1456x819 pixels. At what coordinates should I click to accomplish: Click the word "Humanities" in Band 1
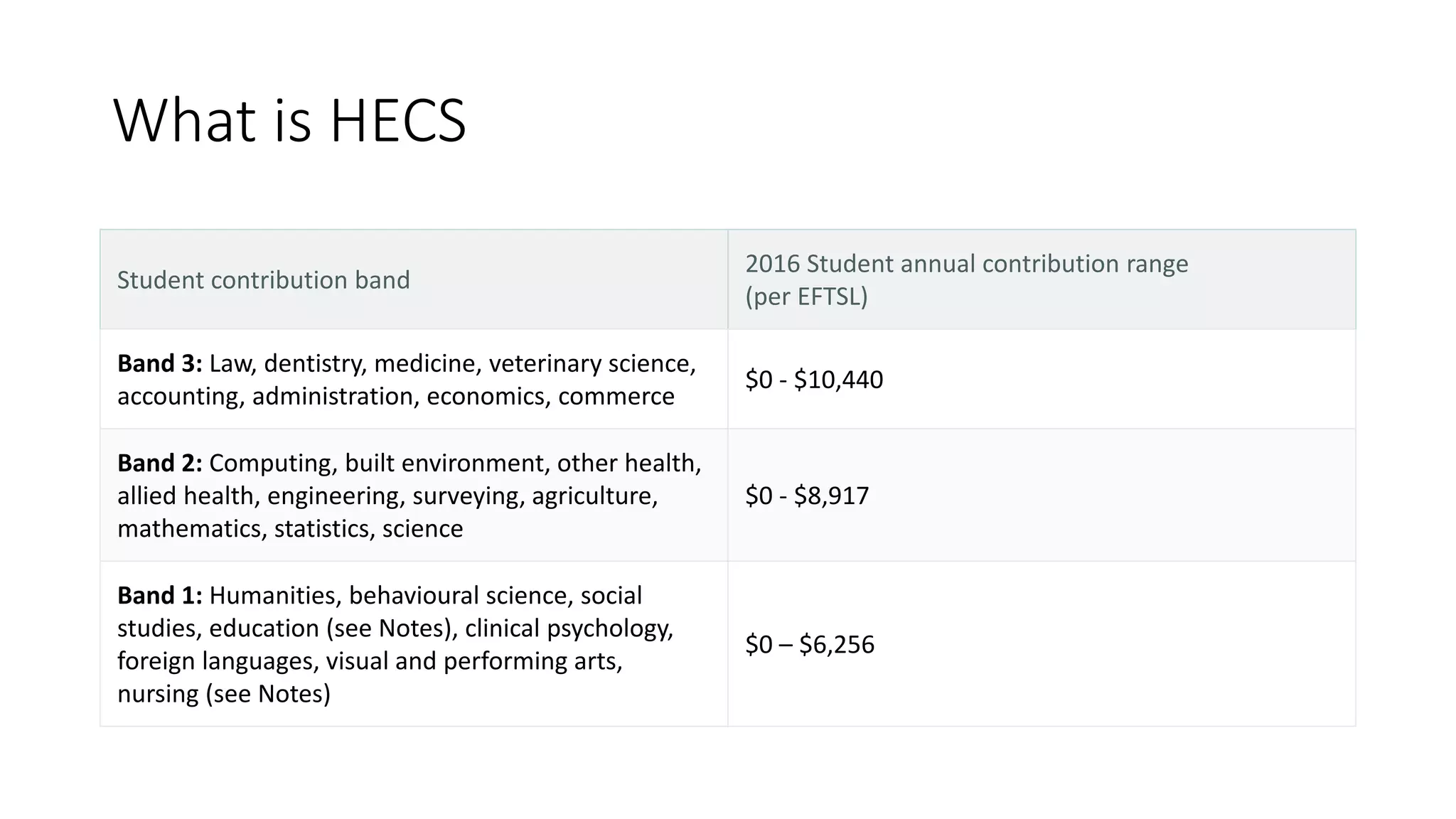pyautogui.click(x=275, y=595)
